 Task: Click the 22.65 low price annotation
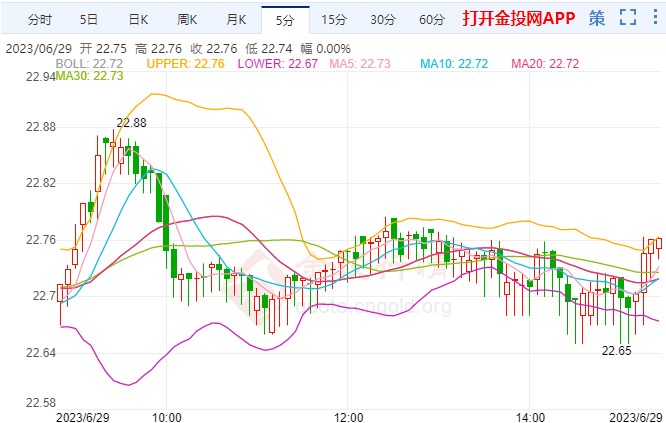[616, 351]
